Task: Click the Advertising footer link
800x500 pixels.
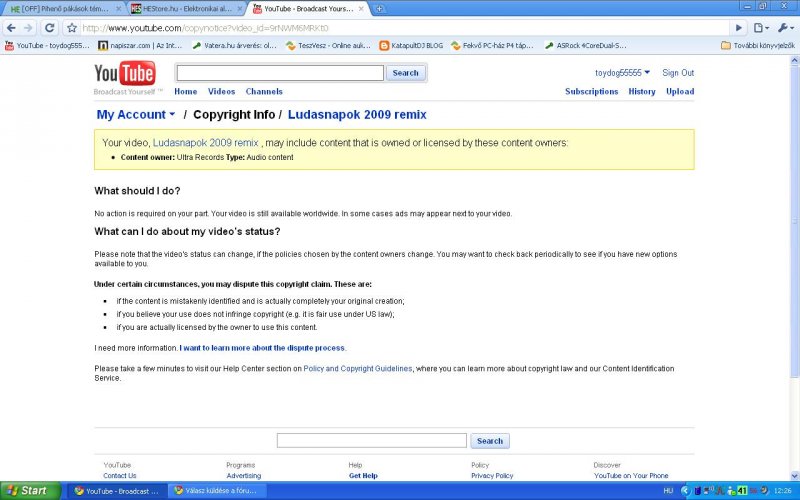Action: pos(243,476)
